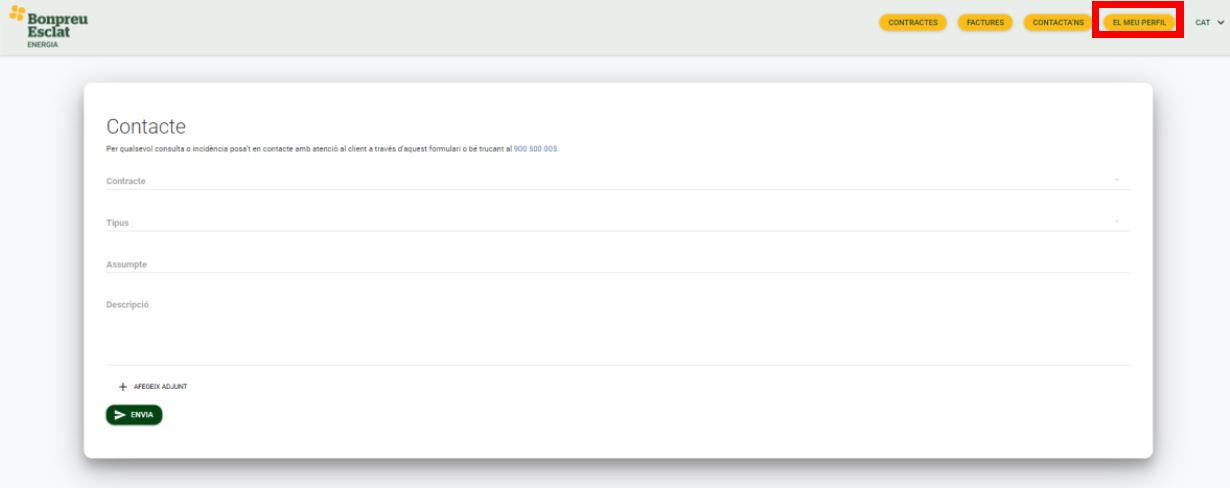
Task: Click the 900 500 005 phone link
Action: tap(536, 149)
